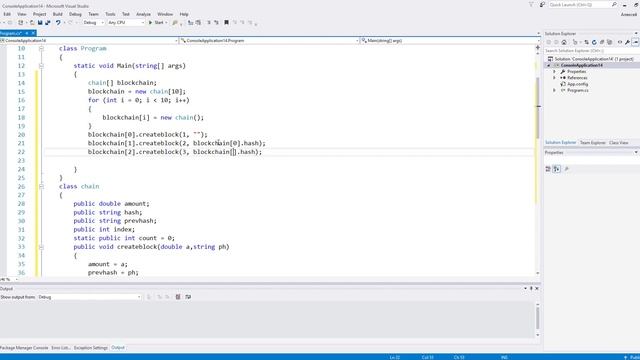The image size is (640, 360).
Task: Expand the Properties node in Solution Explorer
Action: (x=555, y=71)
